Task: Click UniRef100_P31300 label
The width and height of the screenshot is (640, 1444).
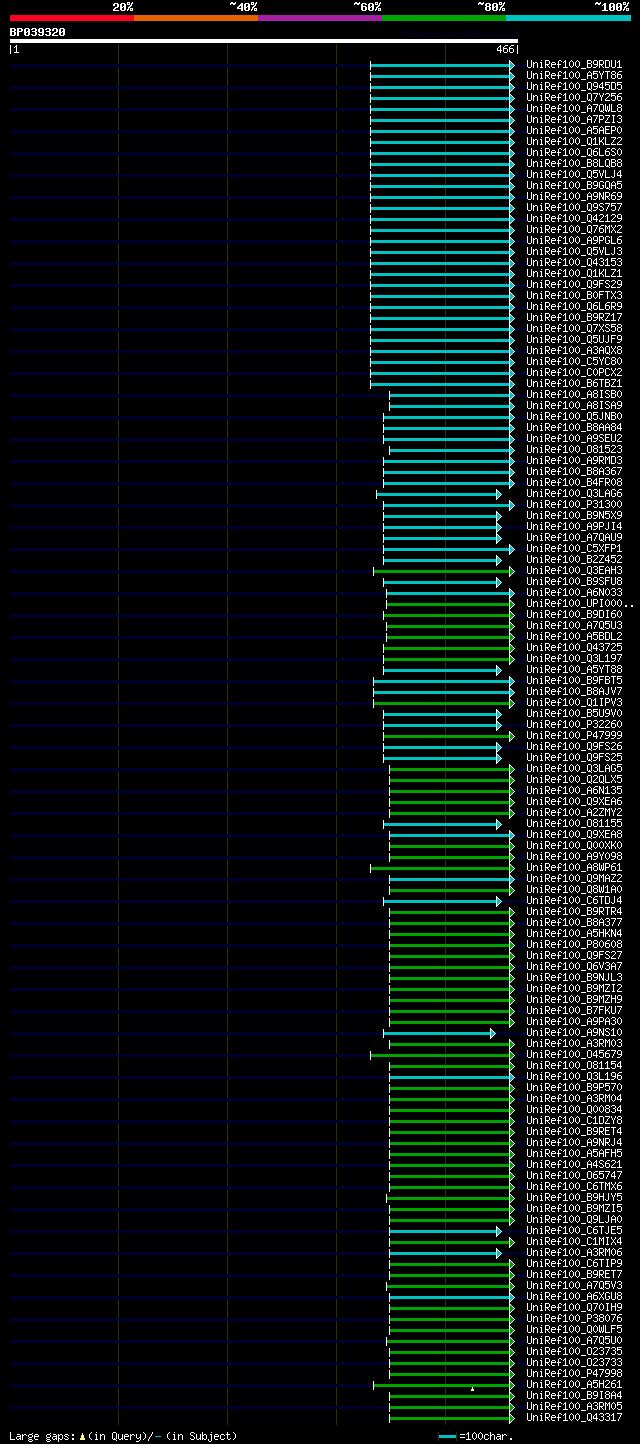Action: pyautogui.click(x=574, y=505)
